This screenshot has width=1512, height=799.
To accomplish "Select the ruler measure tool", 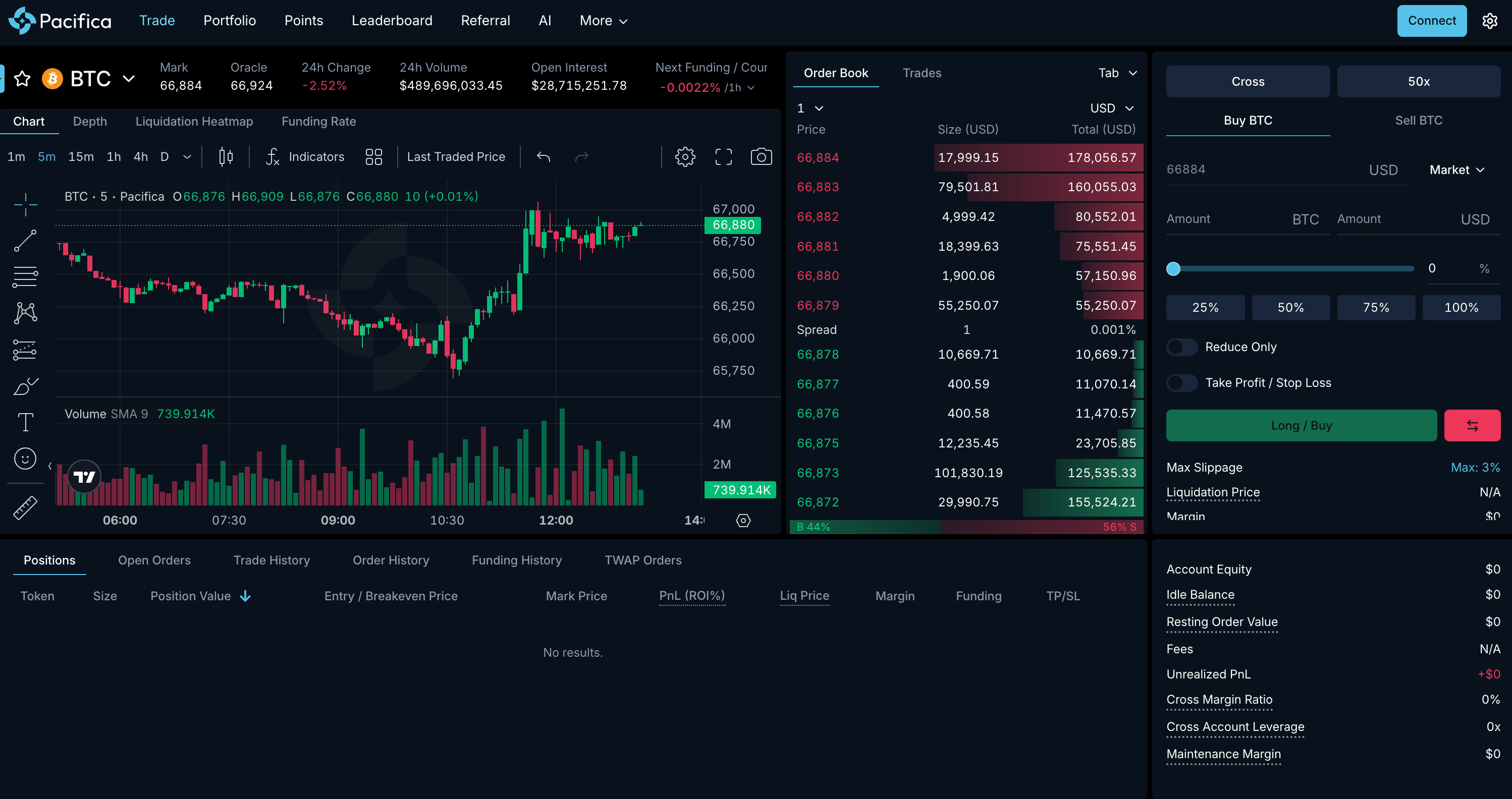I will pyautogui.click(x=25, y=507).
